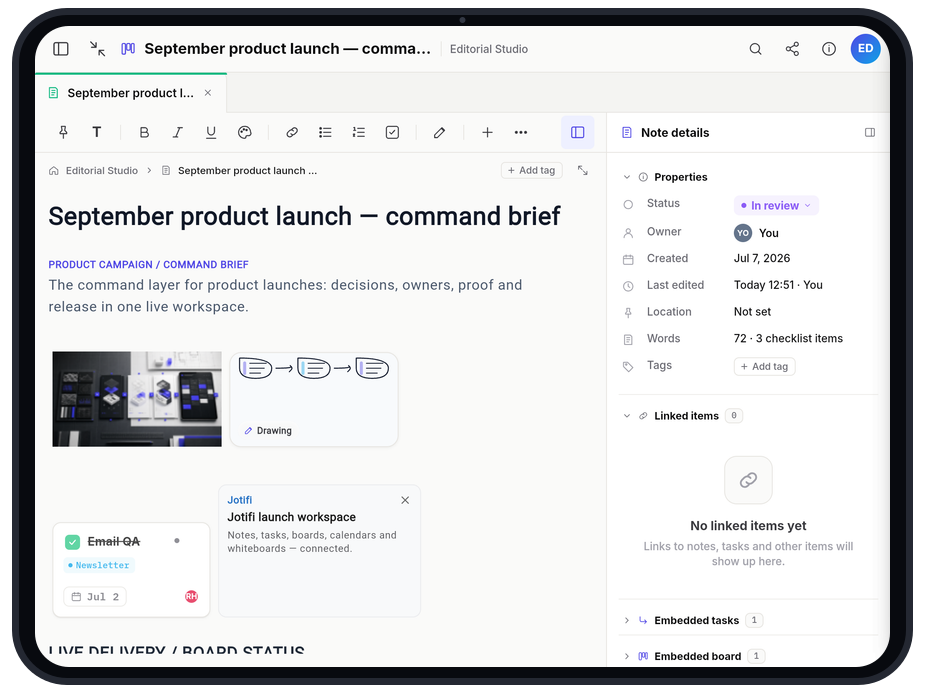Click Add tag button near breadcrumb
925x693 pixels.
tap(532, 170)
